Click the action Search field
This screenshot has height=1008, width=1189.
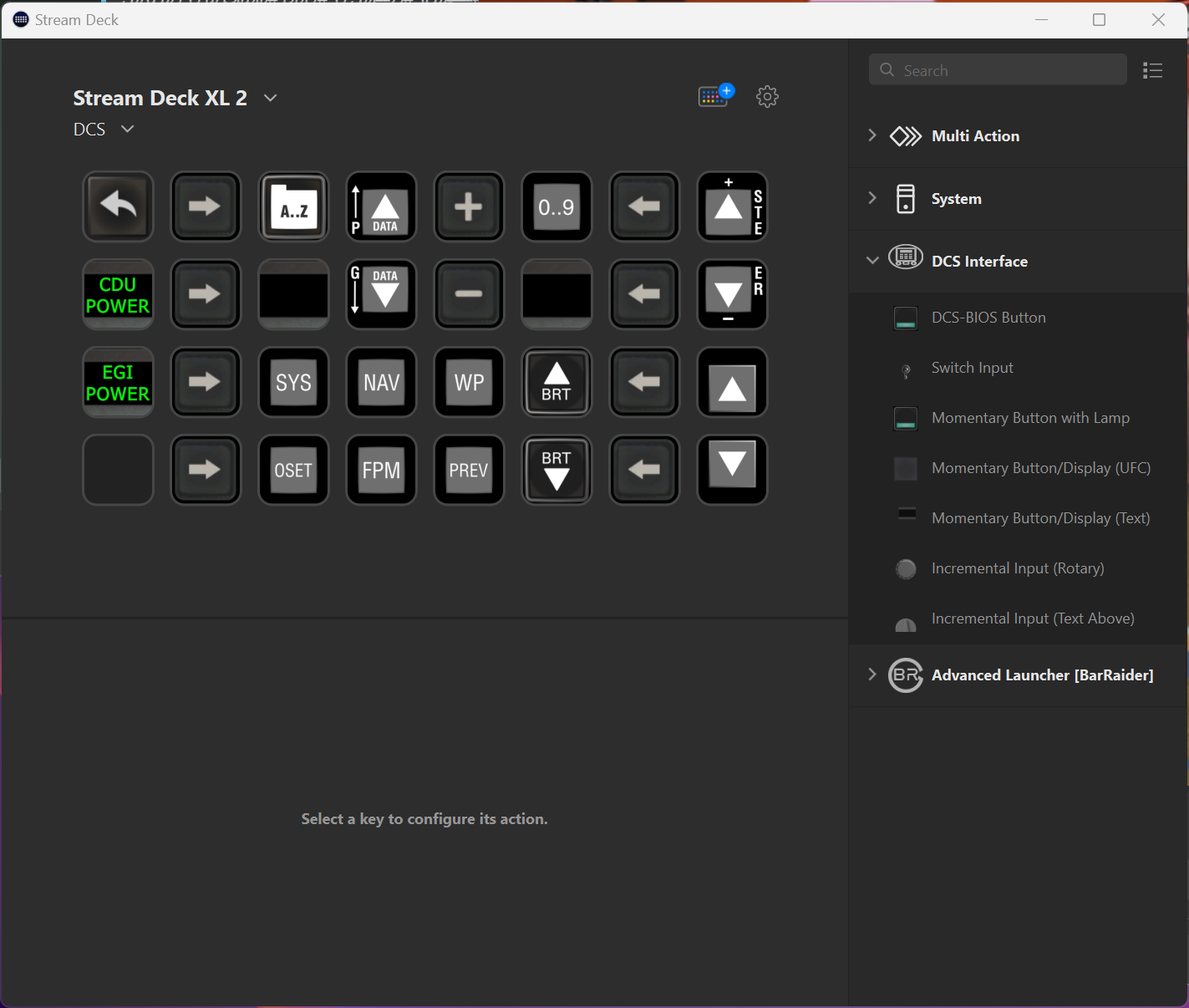(x=998, y=70)
